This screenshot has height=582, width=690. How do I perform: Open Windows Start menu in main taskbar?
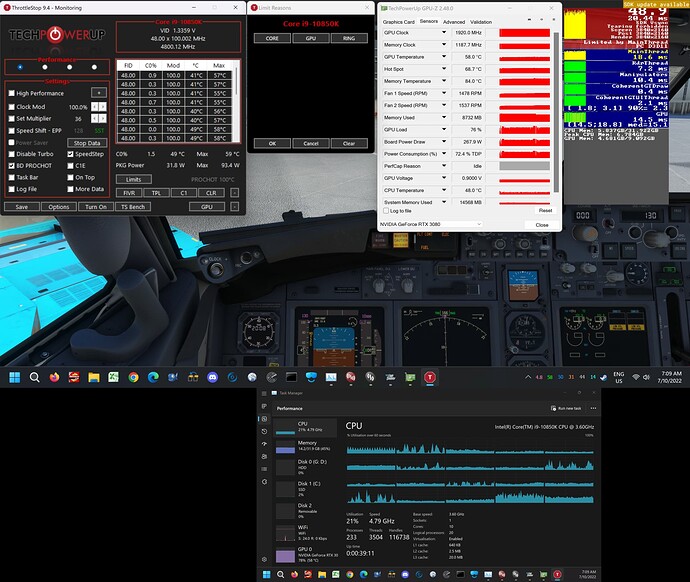coord(15,377)
